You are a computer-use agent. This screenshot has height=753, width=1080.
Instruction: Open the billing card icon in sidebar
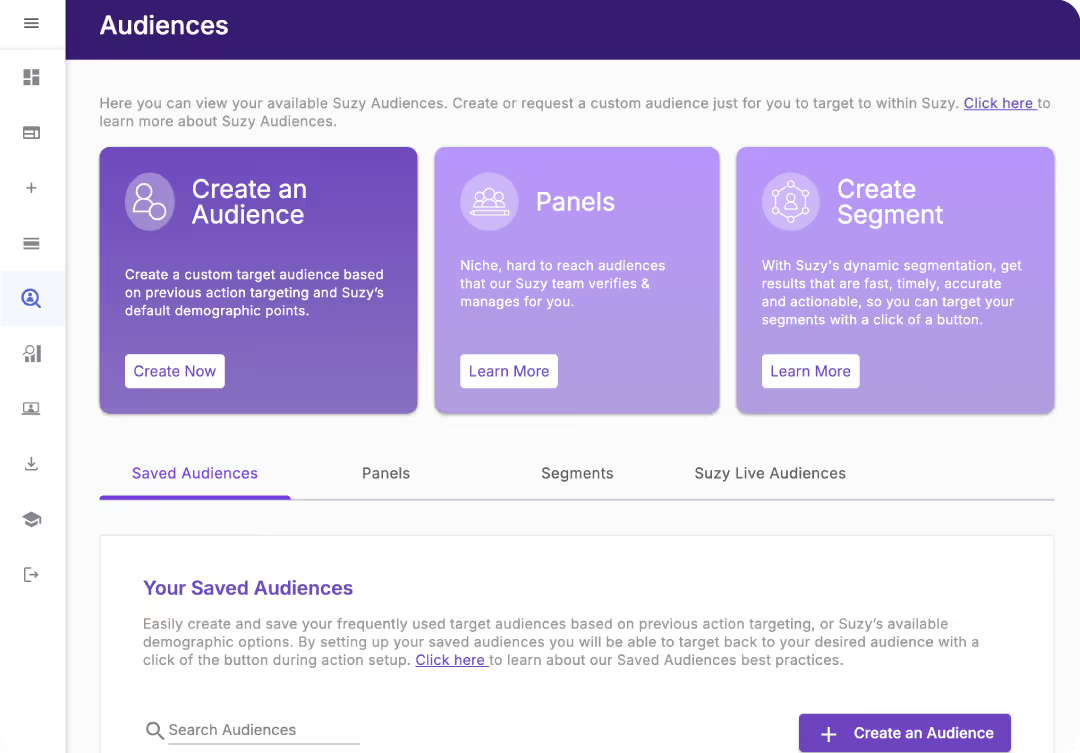31,132
